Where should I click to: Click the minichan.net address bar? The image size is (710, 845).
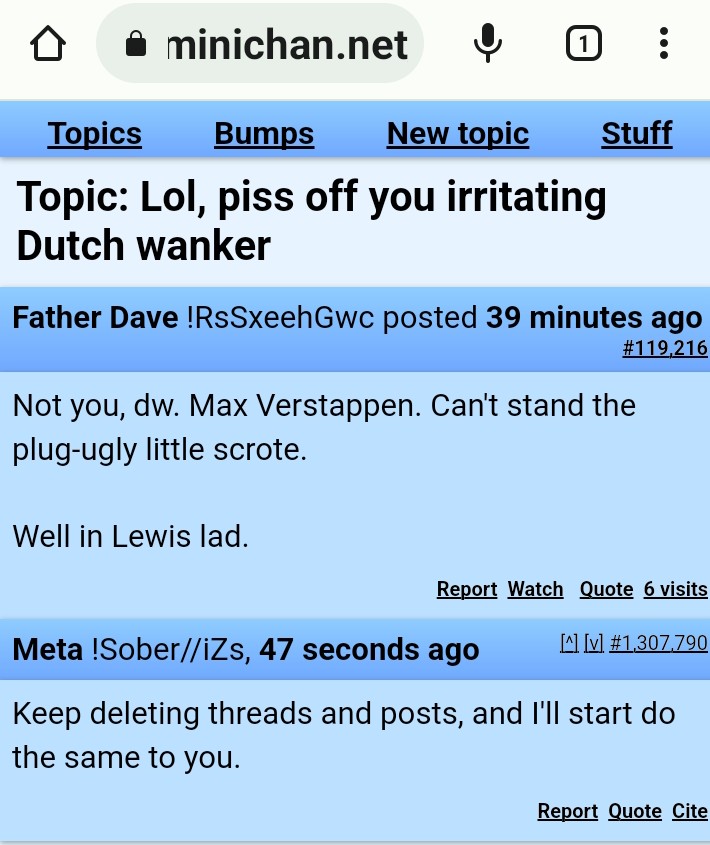click(260, 43)
